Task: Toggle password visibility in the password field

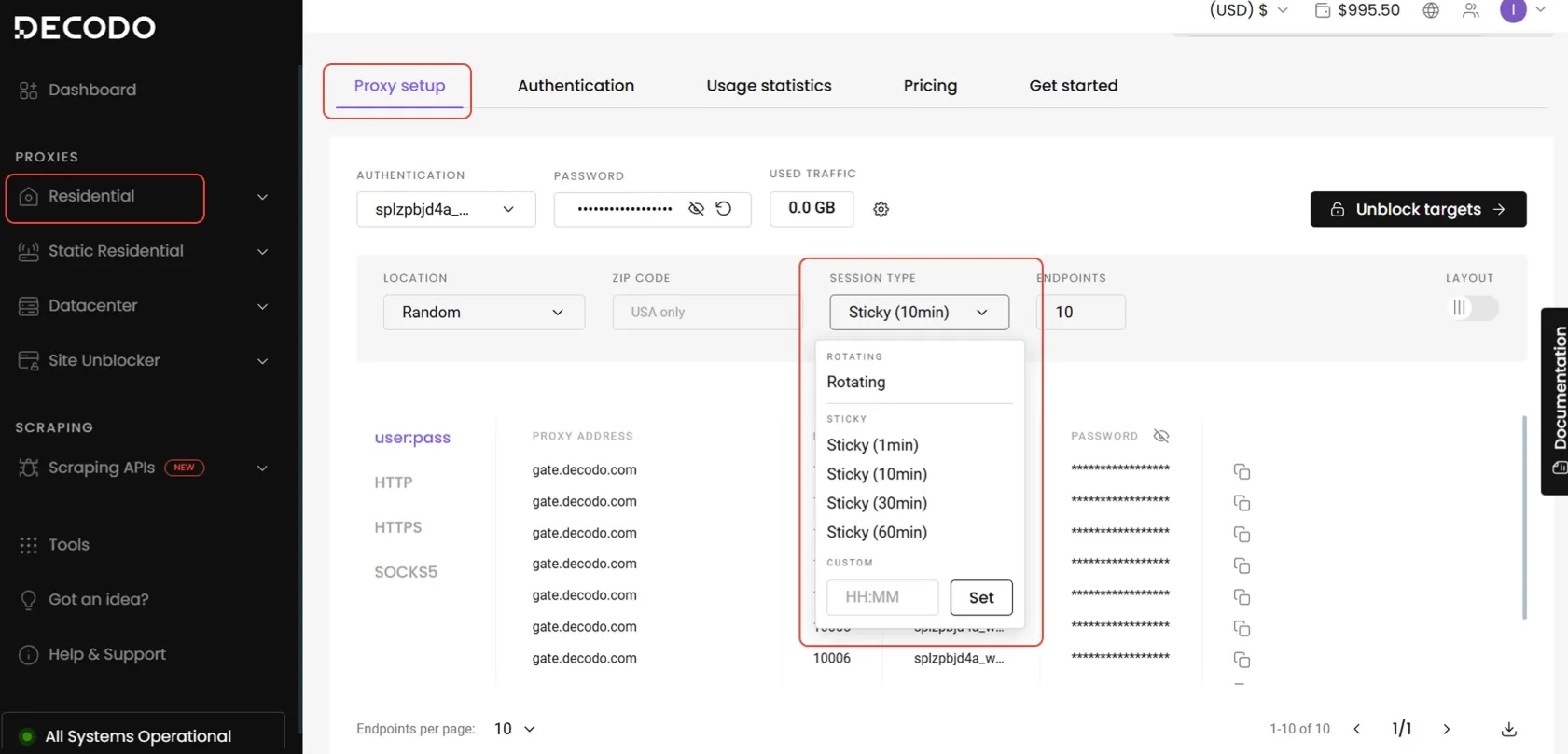Action: pyautogui.click(x=696, y=208)
